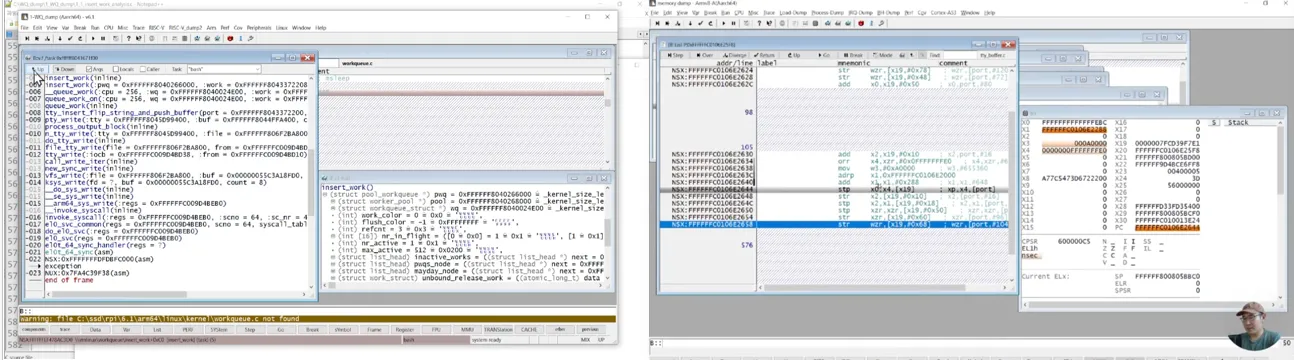The image size is (1294, 360).
Task: Click the single Step icon in right toolbar
Action: 657,23
